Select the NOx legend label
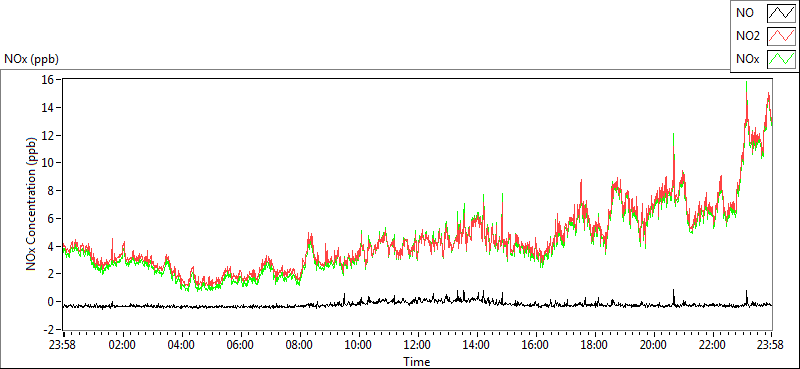Viewport: 800px width, 369px height. (x=747, y=59)
